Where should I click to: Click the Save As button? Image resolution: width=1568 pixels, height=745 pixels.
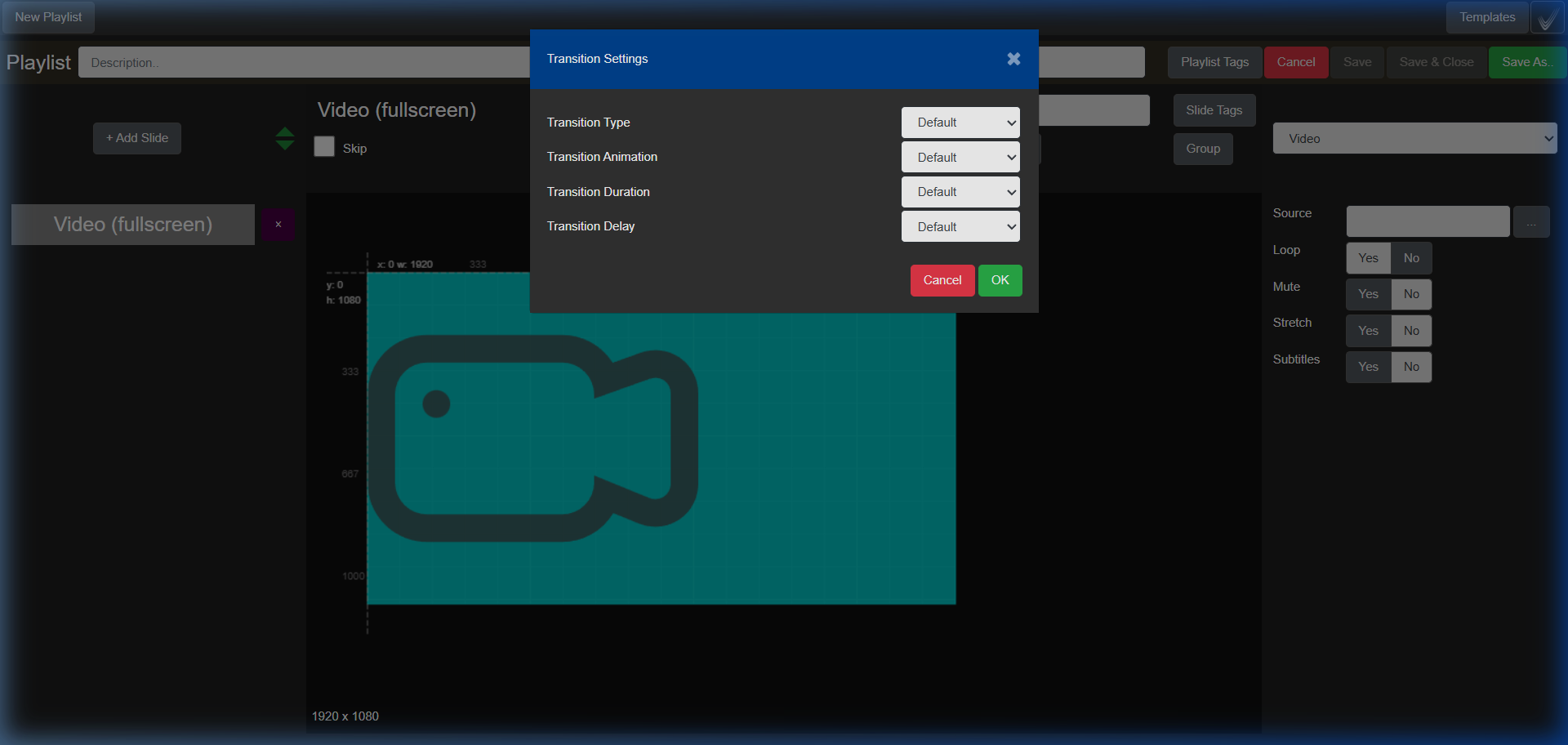coord(1527,62)
